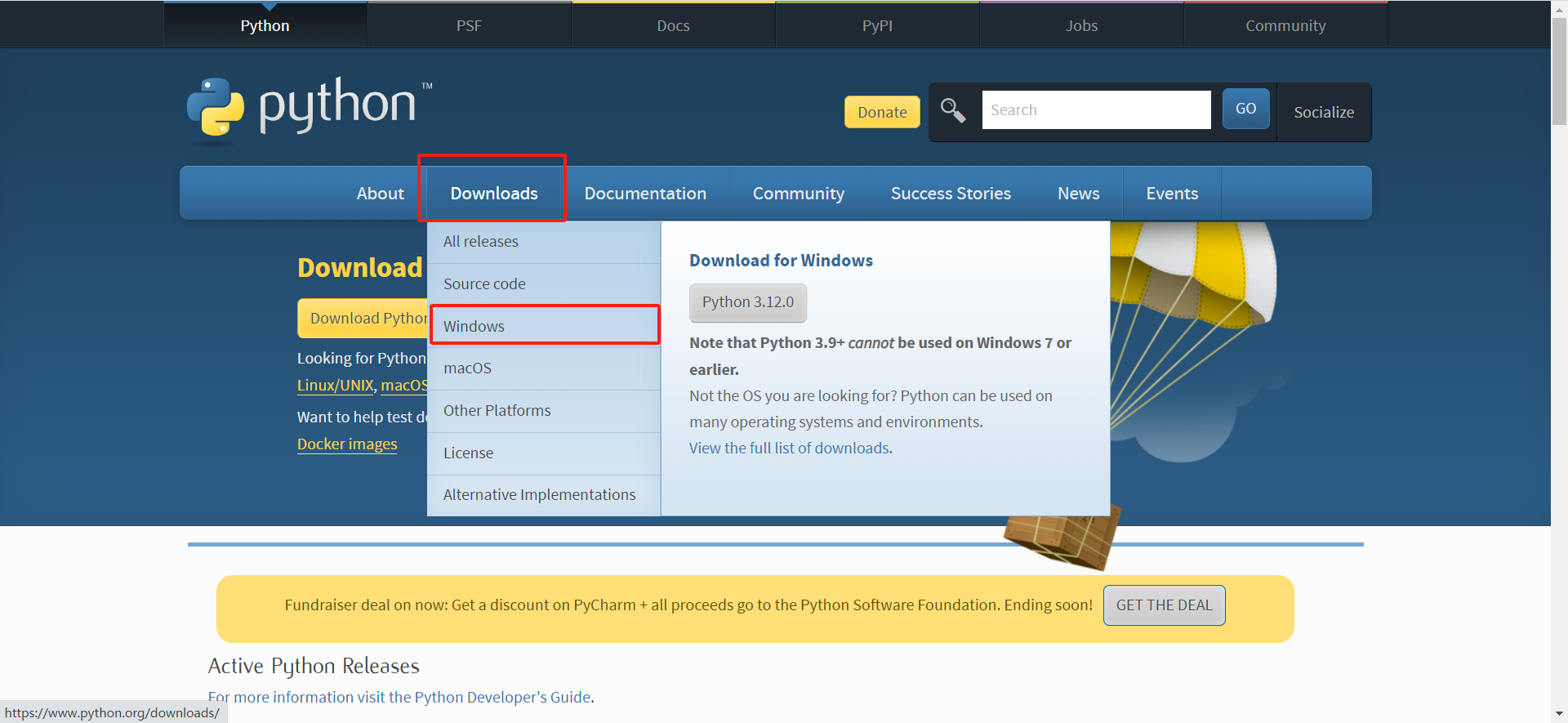Focus the Search input field
Viewport: 1568px width, 723px height.
pyautogui.click(x=1096, y=109)
